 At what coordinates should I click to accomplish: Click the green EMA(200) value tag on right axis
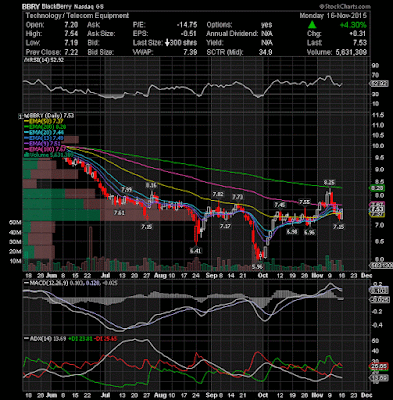click(x=377, y=188)
